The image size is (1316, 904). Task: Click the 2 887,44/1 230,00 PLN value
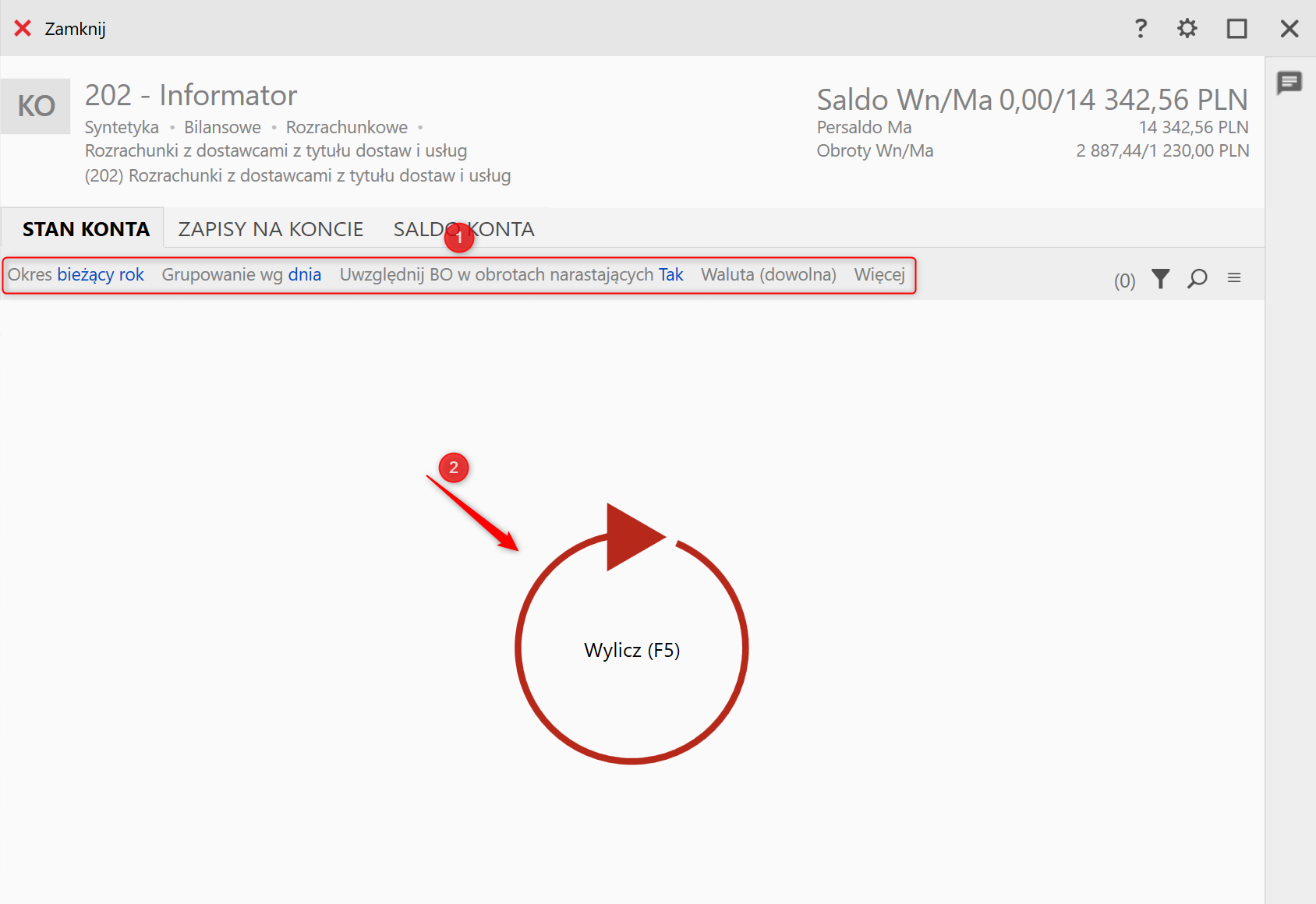(1162, 150)
